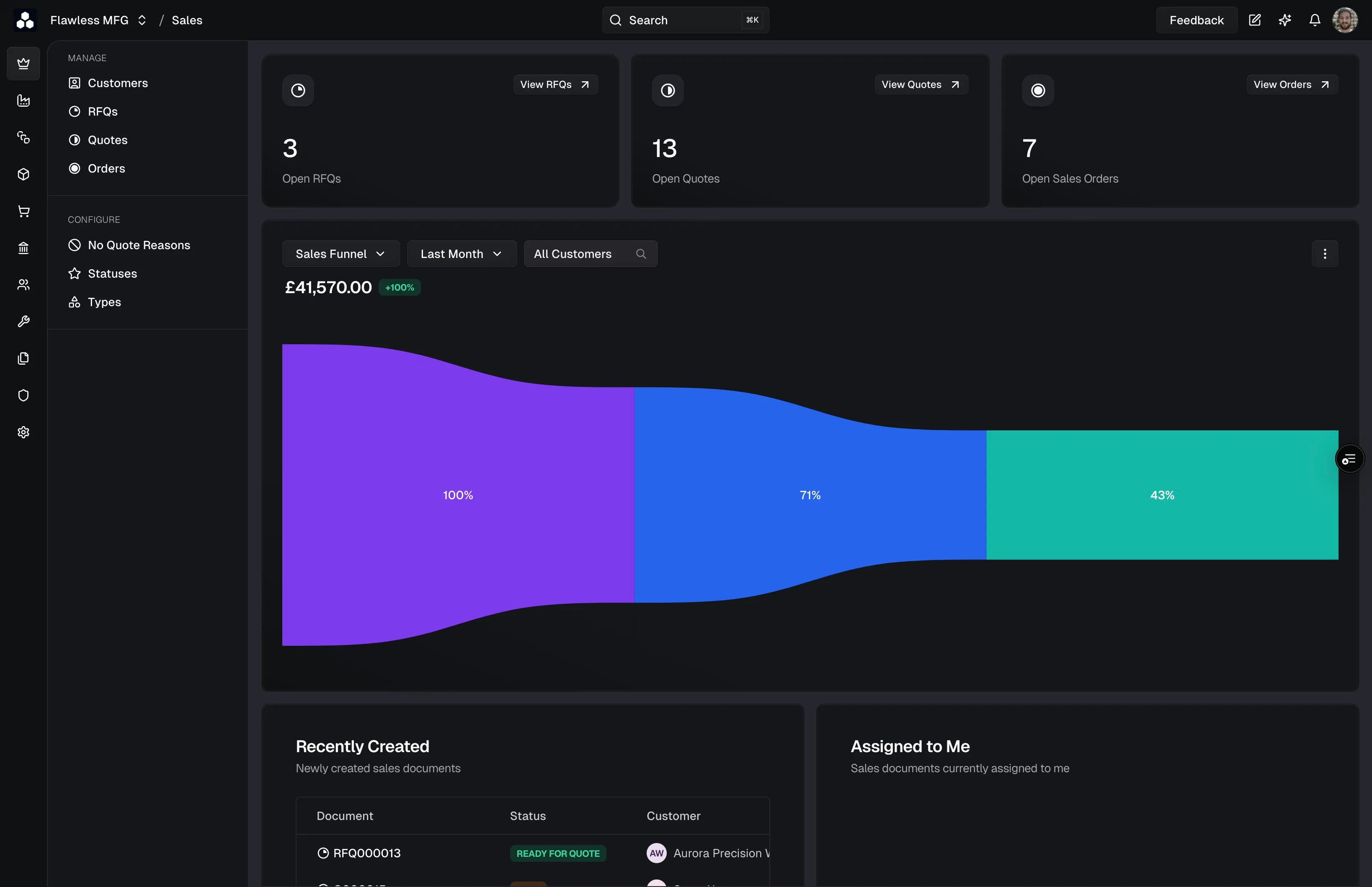The image size is (1372, 887).
Task: Open the wrench Resources sidebar icon
Action: 23,321
